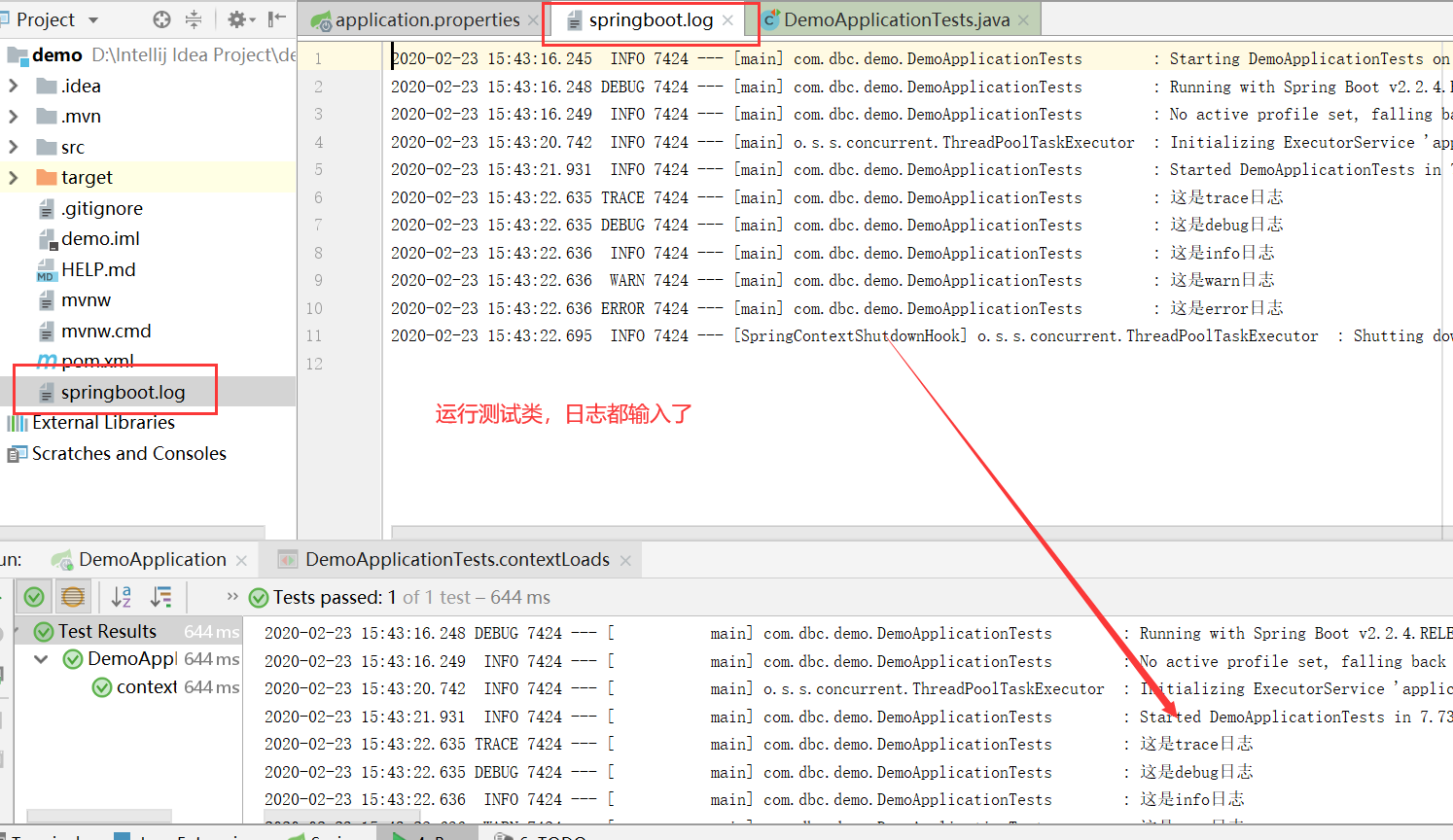The image size is (1453, 840).
Task: Switch to springboot.log editor tab
Action: (x=650, y=20)
